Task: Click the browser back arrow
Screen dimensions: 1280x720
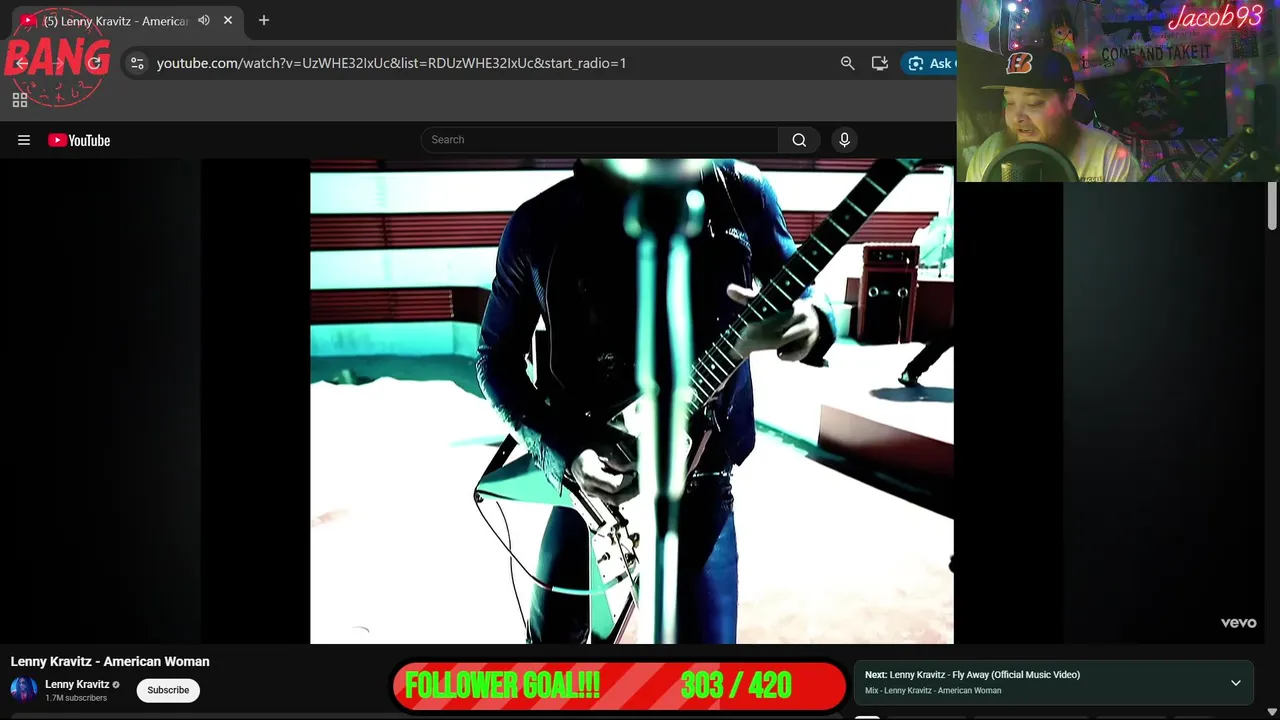Action: 22,63
